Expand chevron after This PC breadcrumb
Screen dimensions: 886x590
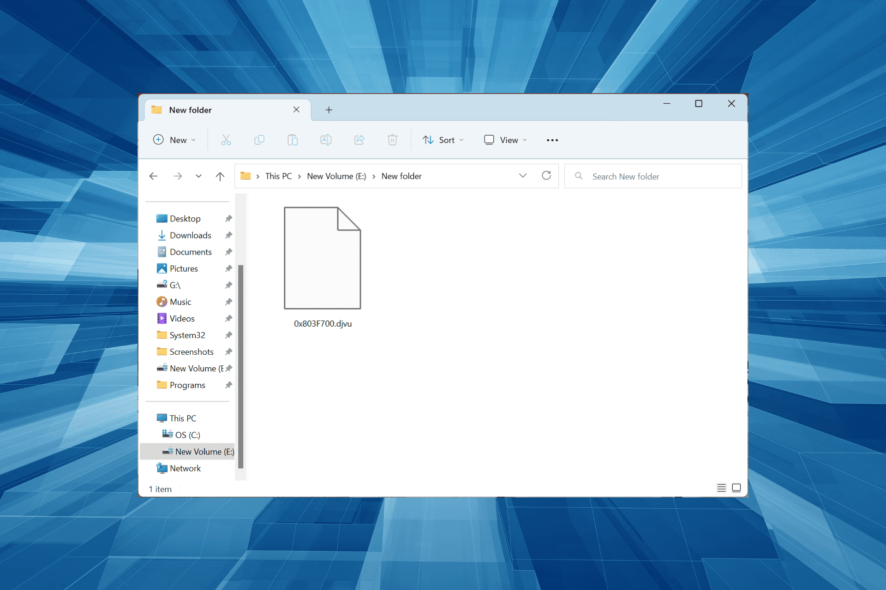pos(299,176)
